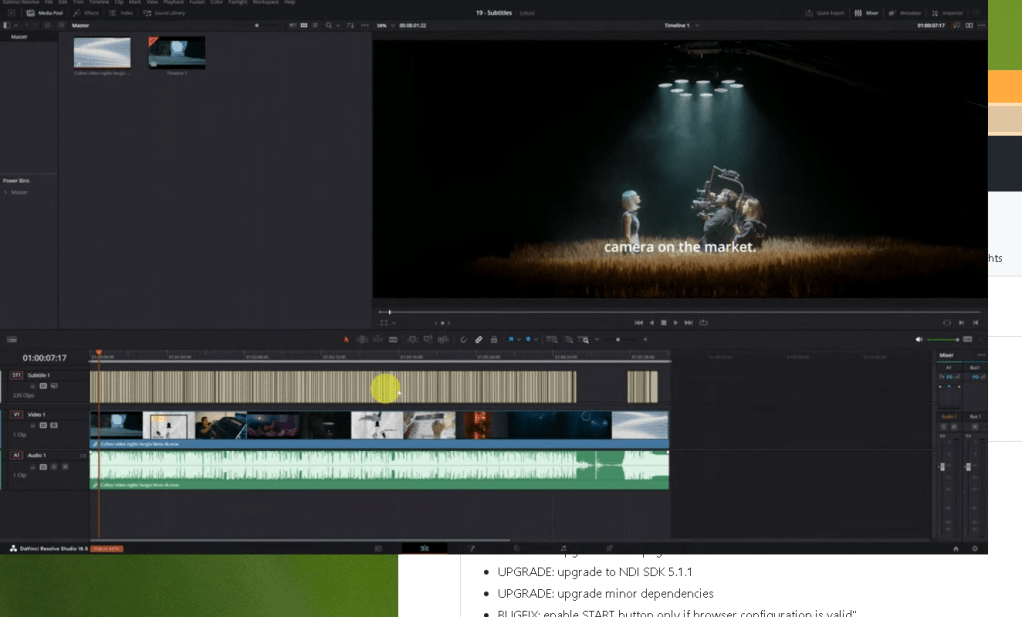1022x617 pixels.
Task: Open the Inspector panel
Action: 947,13
